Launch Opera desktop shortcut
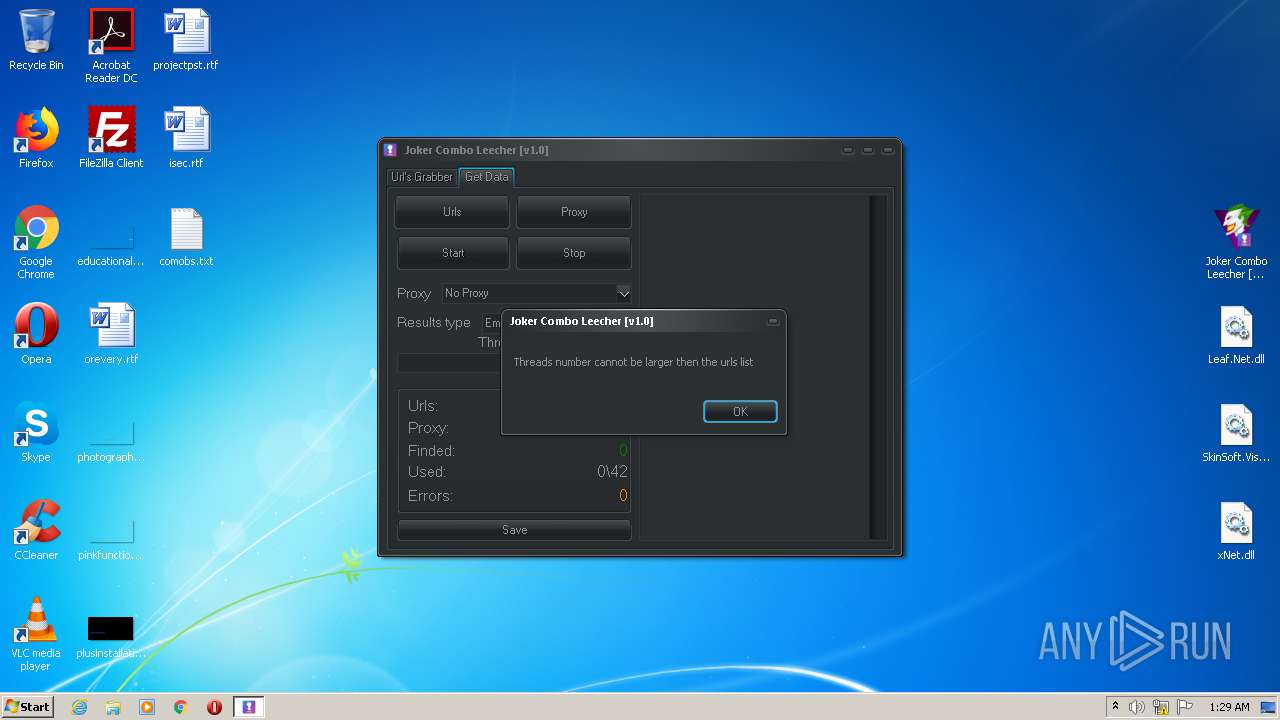1280x720 pixels. (x=36, y=334)
